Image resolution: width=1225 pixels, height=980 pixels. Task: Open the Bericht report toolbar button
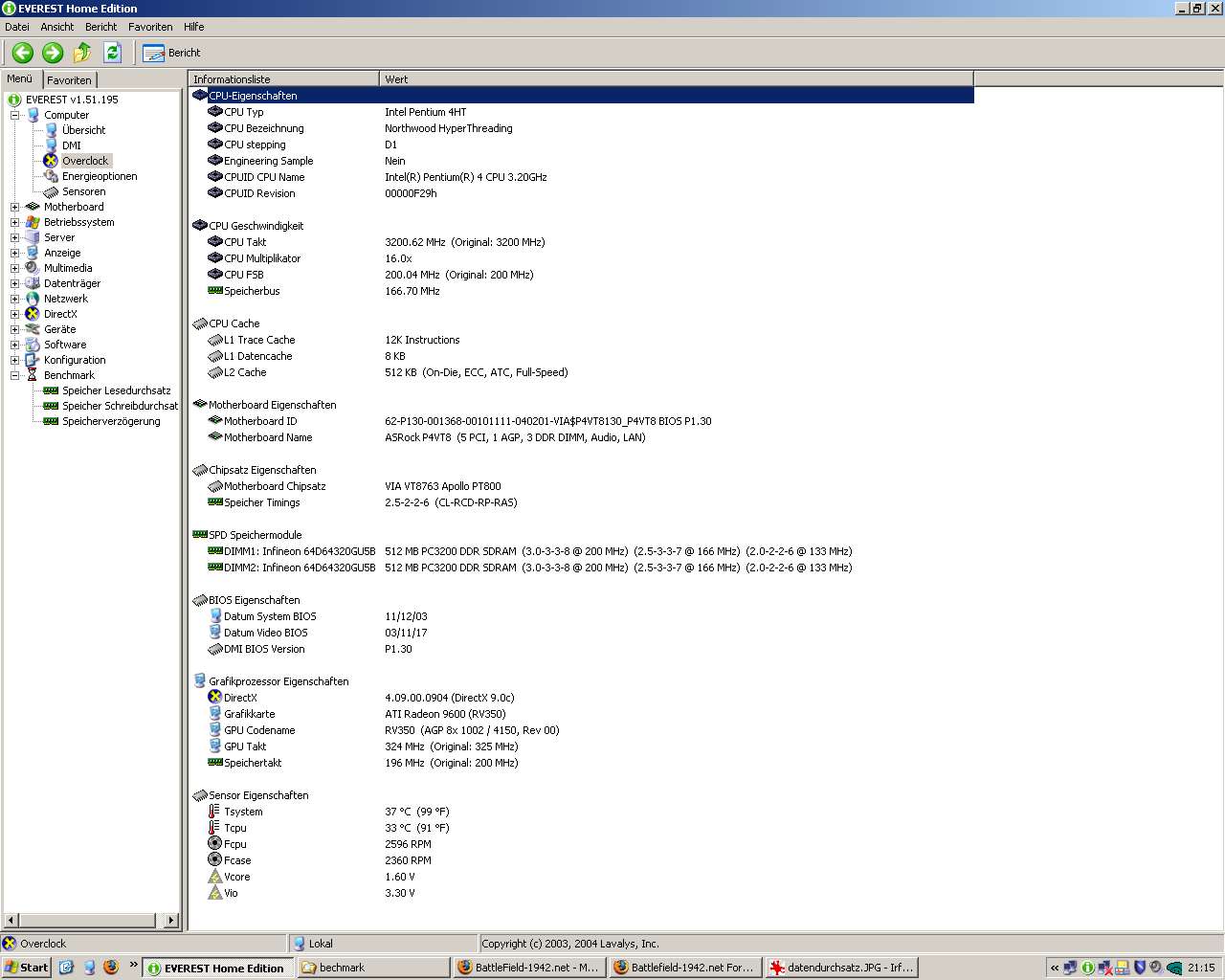172,53
